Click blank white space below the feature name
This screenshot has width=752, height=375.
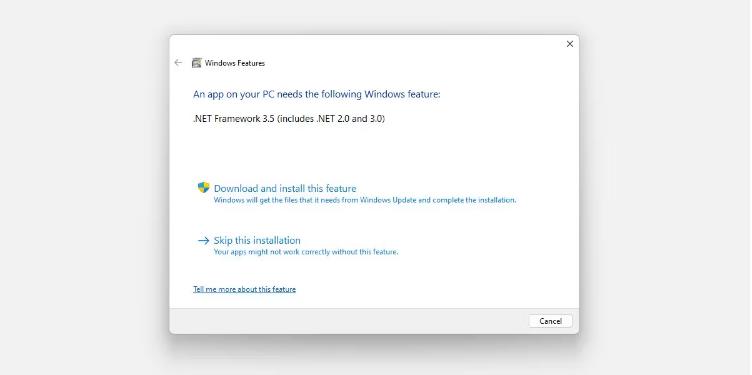(x=374, y=151)
